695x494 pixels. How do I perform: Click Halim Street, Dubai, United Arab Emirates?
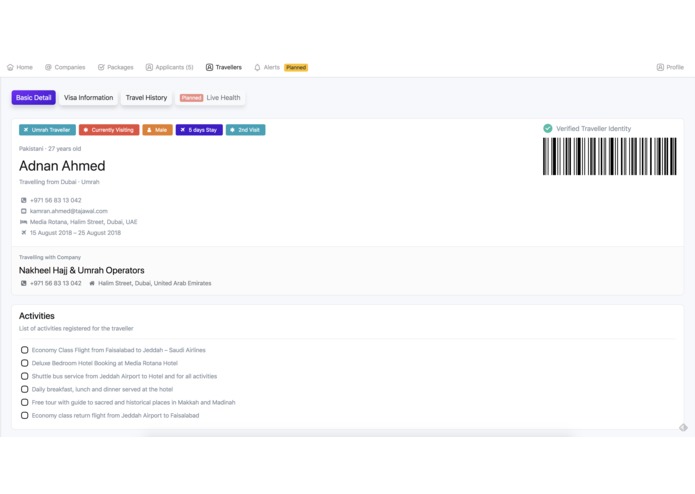click(155, 283)
